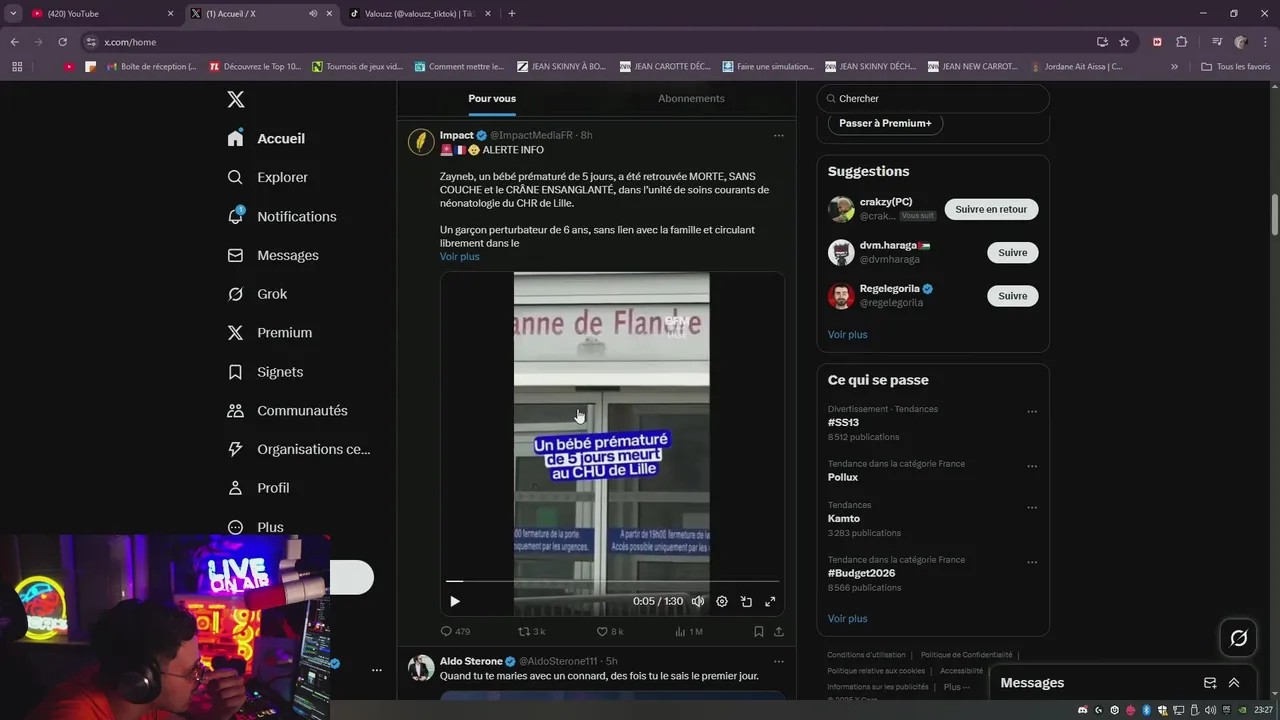Open Signets bookmarks
The height and width of the screenshot is (720, 1280).
point(265,371)
